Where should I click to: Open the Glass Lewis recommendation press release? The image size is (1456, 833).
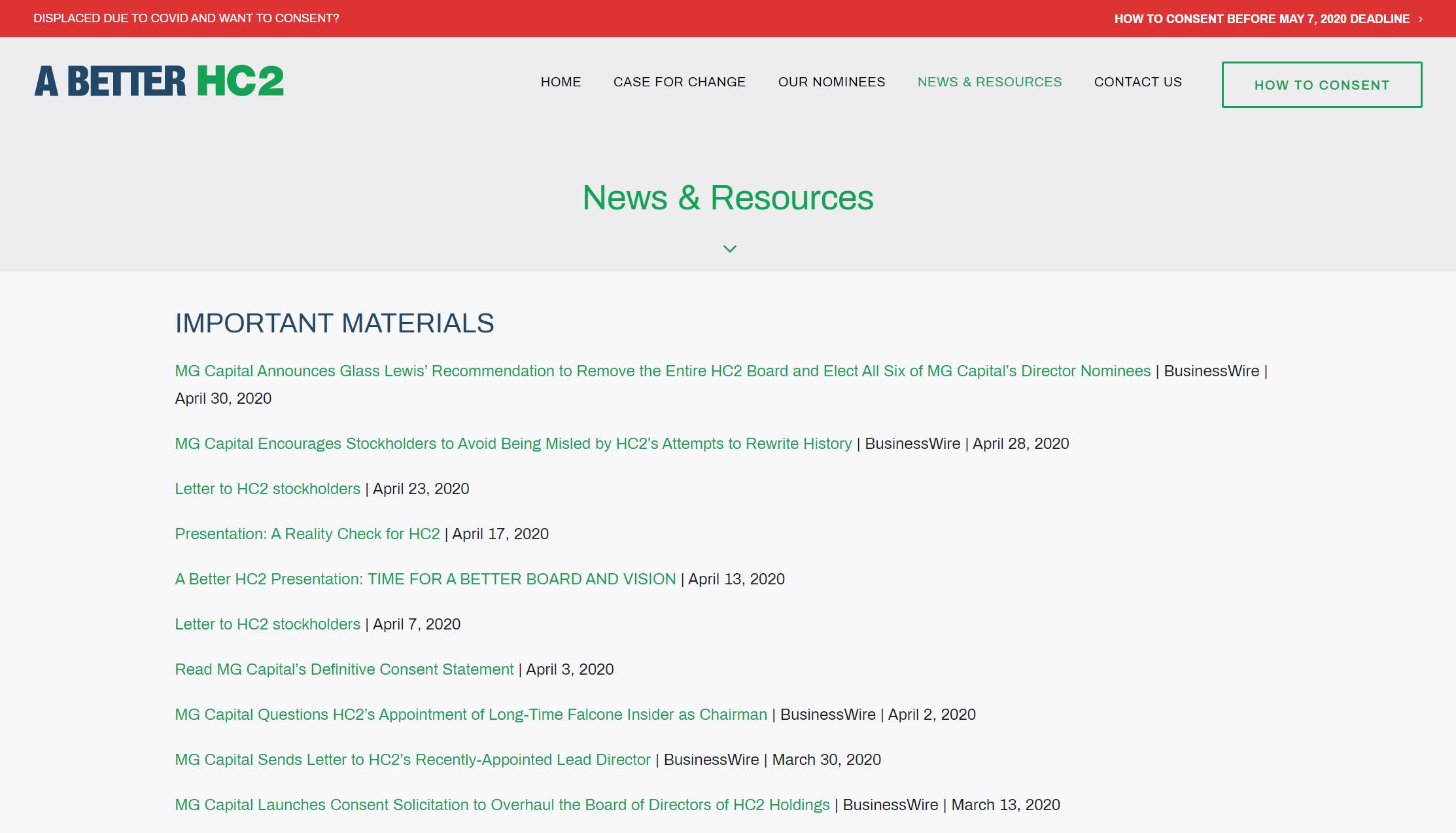(x=662, y=371)
